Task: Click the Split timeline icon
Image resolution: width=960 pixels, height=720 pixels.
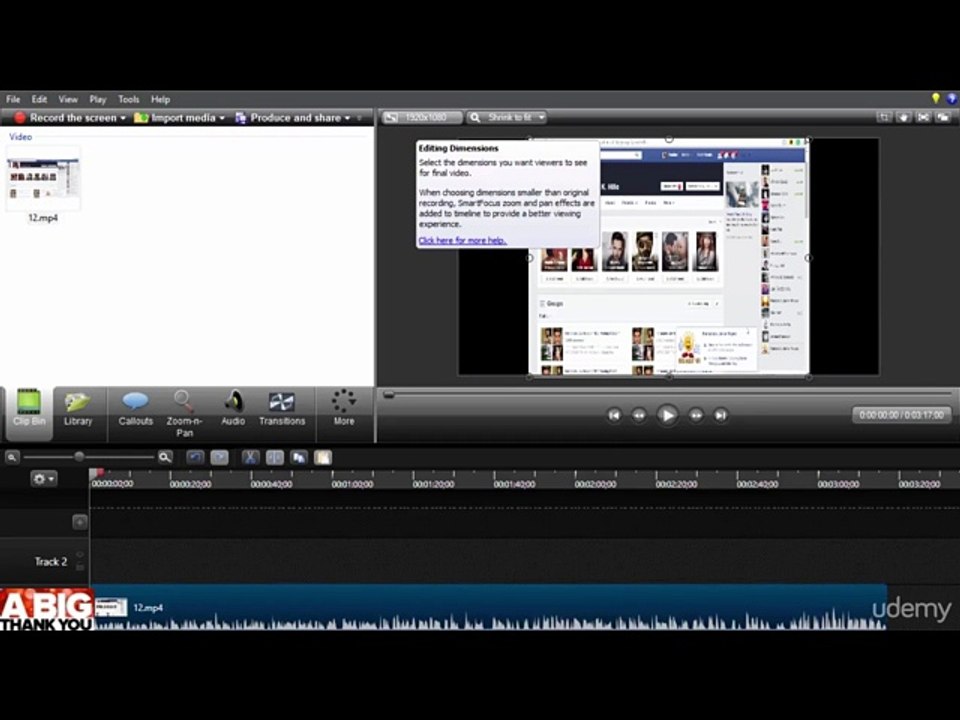Action: 275,457
